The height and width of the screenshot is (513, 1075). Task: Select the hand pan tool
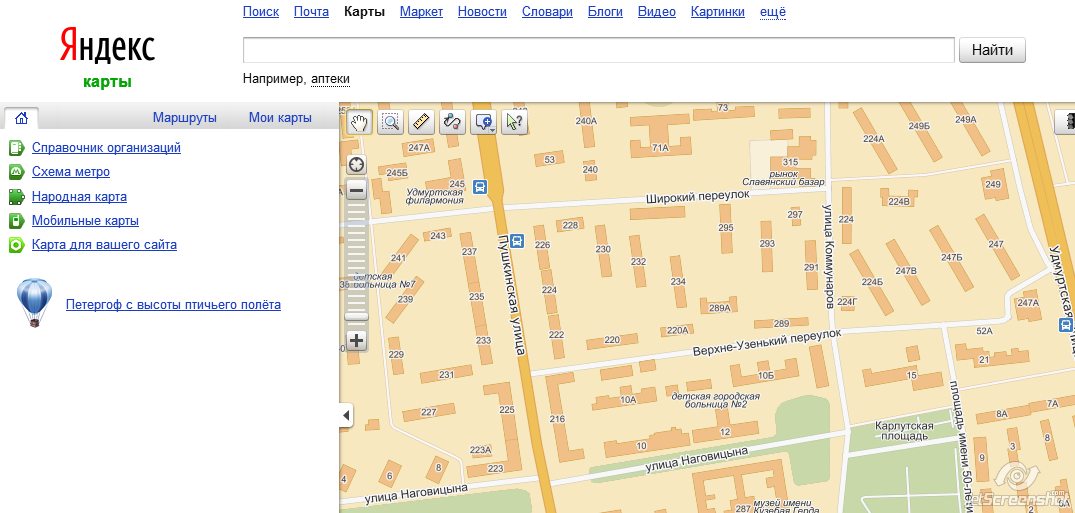point(358,122)
